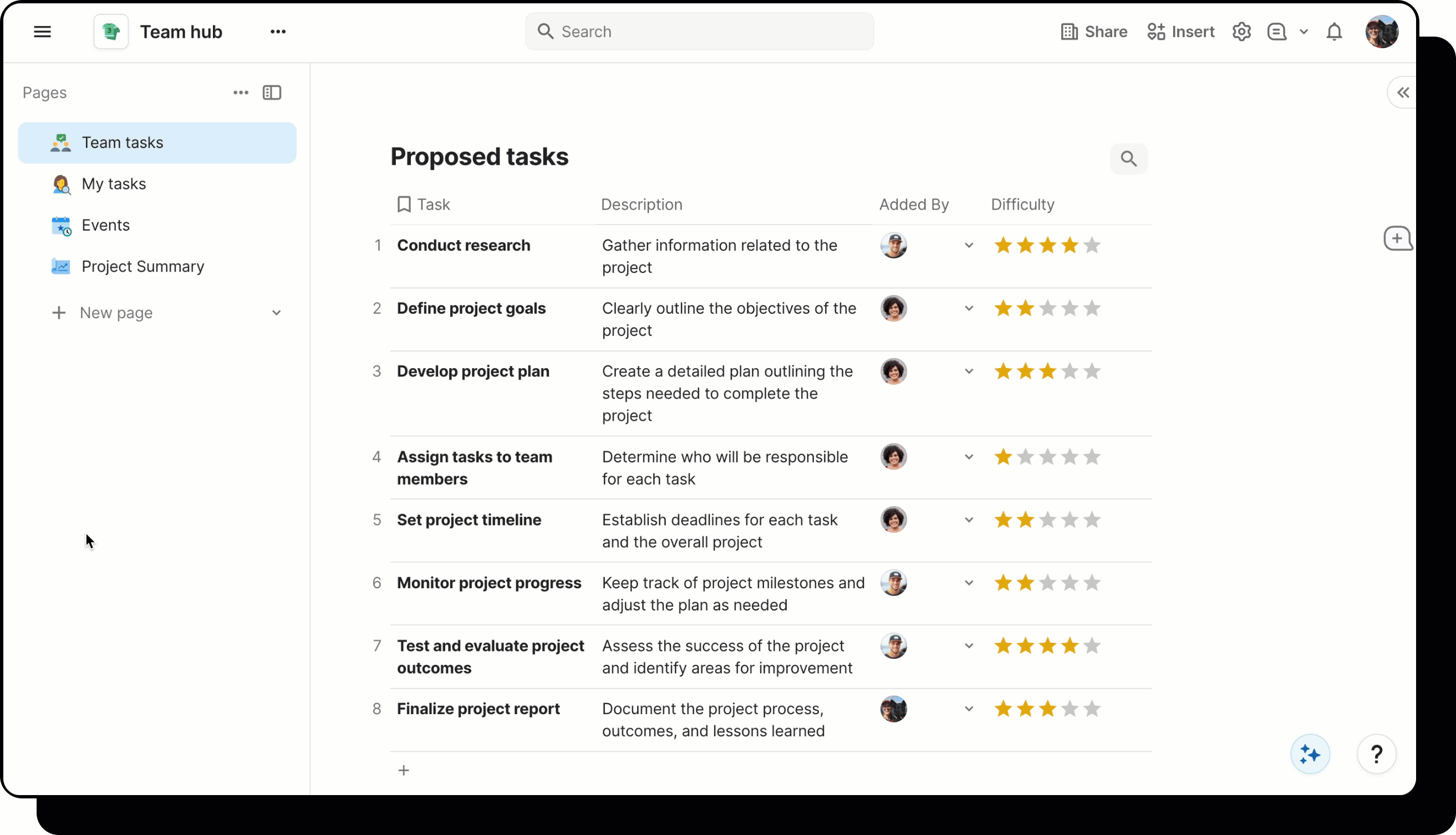The image size is (1456, 835).
Task: Click the help question mark button
Action: 1376,753
